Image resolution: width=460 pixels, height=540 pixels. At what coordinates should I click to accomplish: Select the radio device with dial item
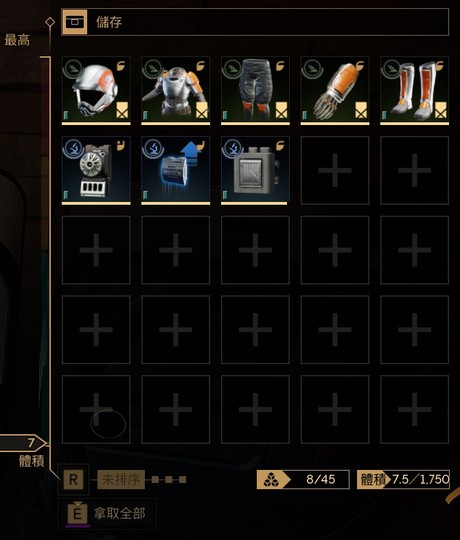coord(96,170)
